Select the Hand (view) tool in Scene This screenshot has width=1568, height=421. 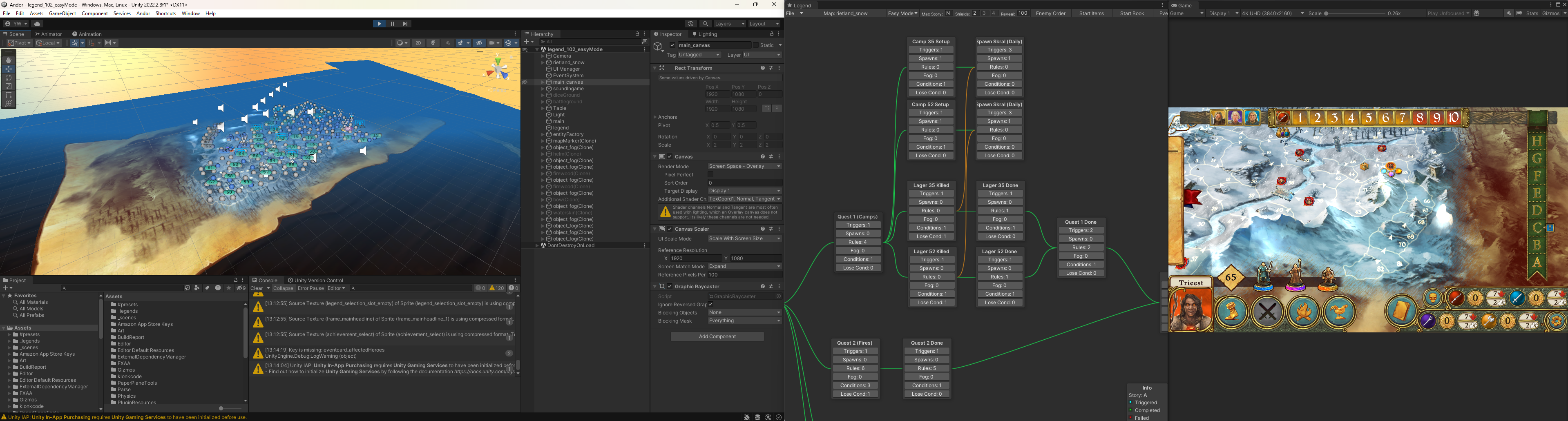[9, 60]
